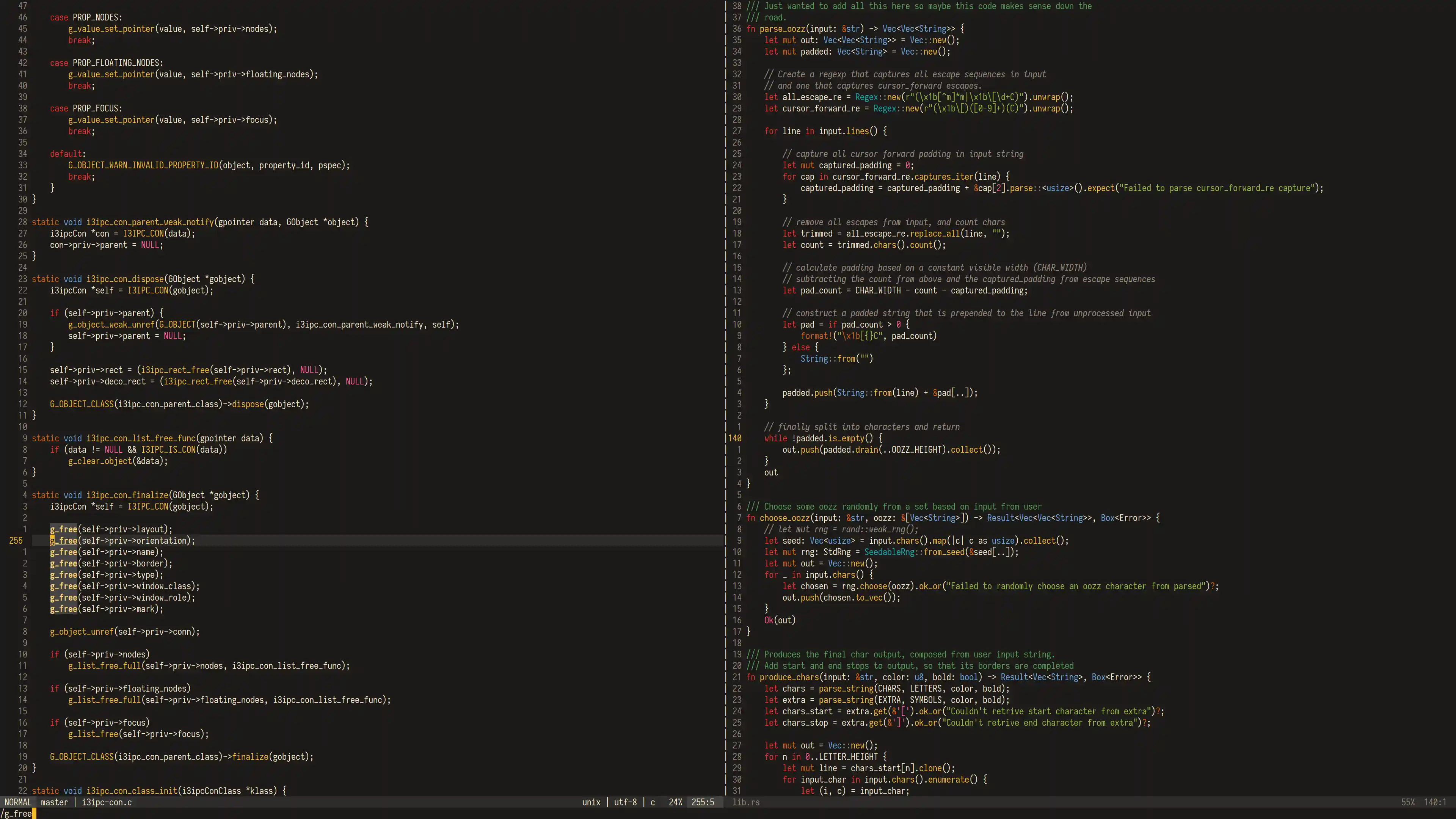This screenshot has width=1456, height=819.
Task: Click the g_object_unref(self->priv->conn) line
Action: 124,631
